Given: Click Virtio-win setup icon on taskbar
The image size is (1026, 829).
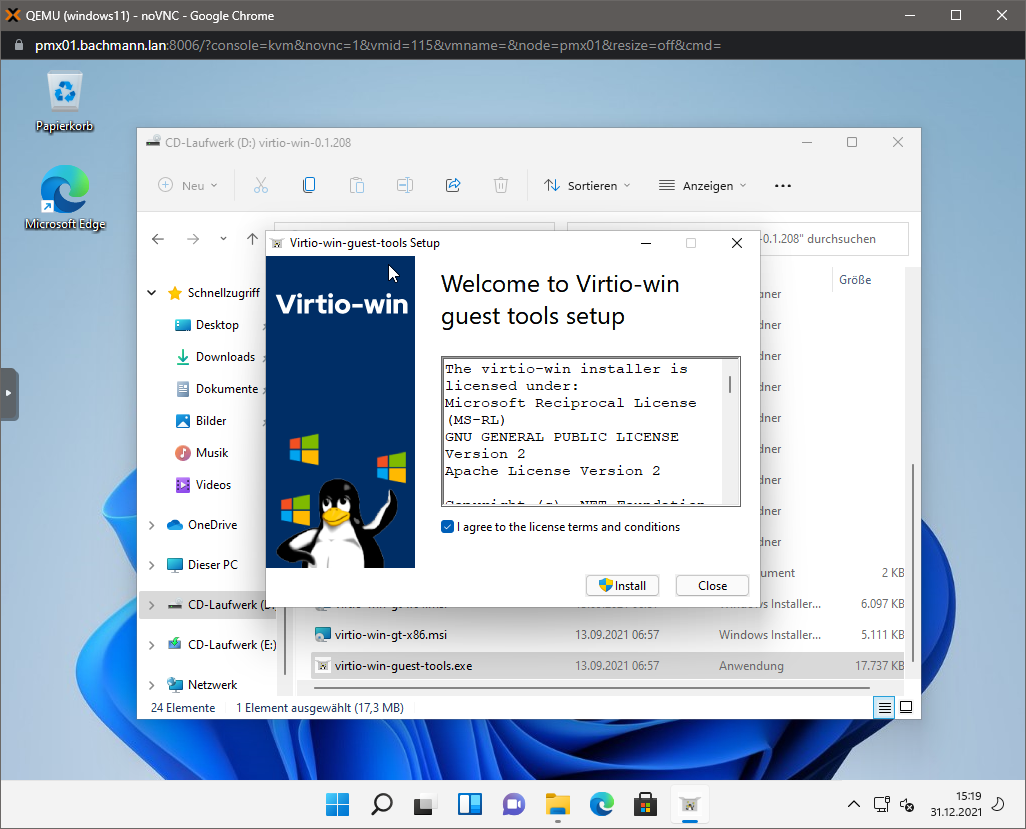Looking at the screenshot, I should point(690,804).
